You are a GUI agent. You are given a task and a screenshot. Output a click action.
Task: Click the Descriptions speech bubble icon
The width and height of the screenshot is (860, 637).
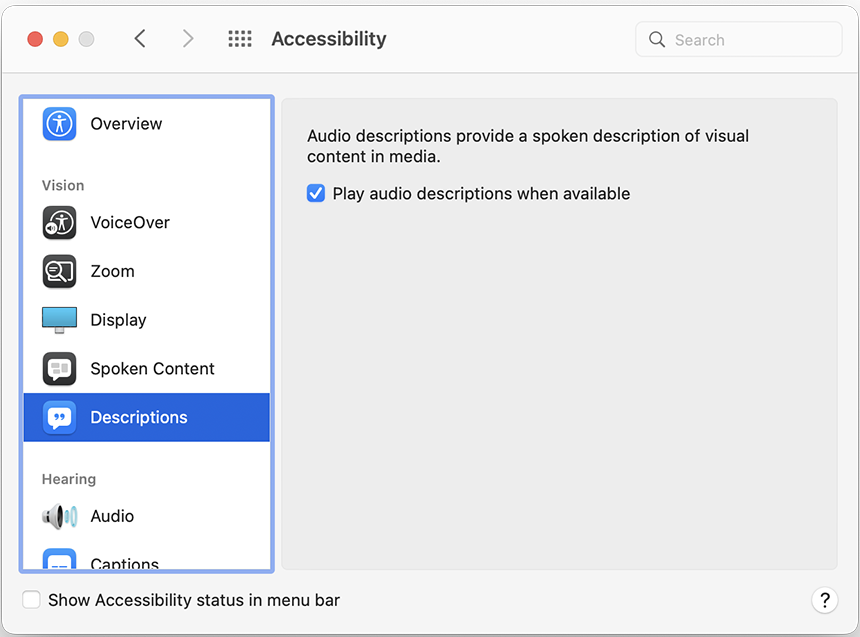click(59, 417)
